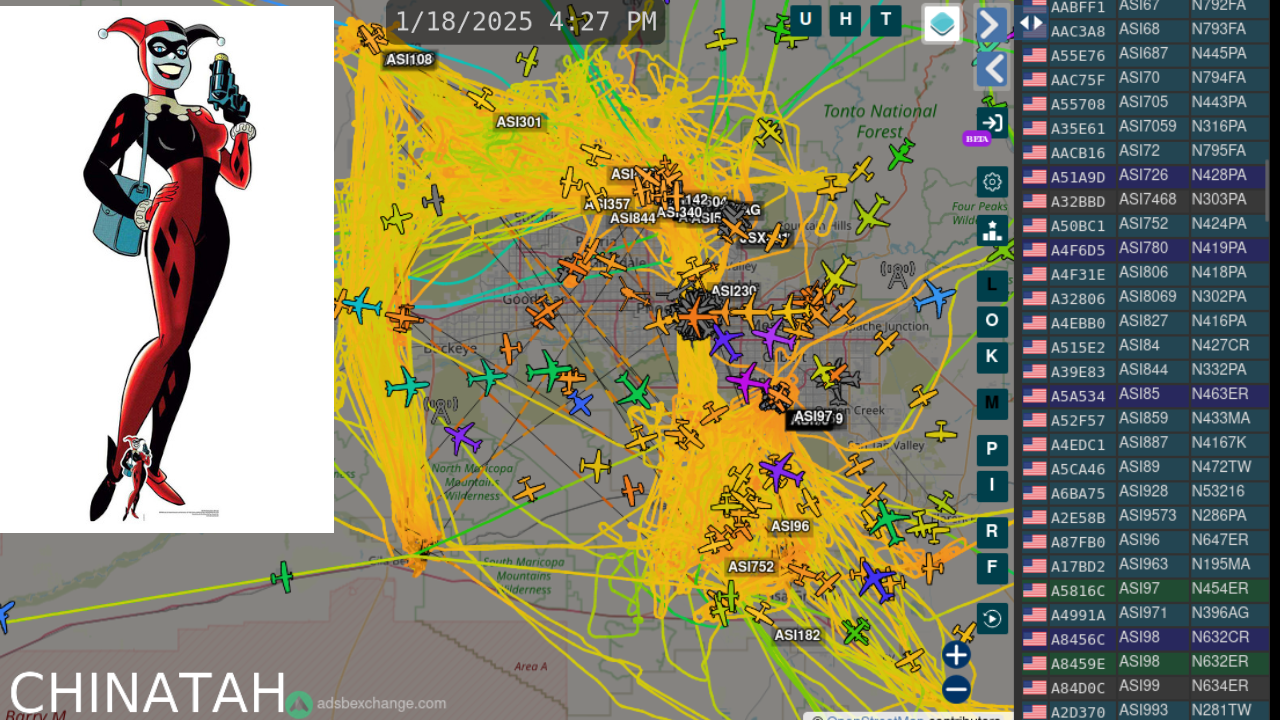Toggle the M map button
The height and width of the screenshot is (720, 1280).
992,403
